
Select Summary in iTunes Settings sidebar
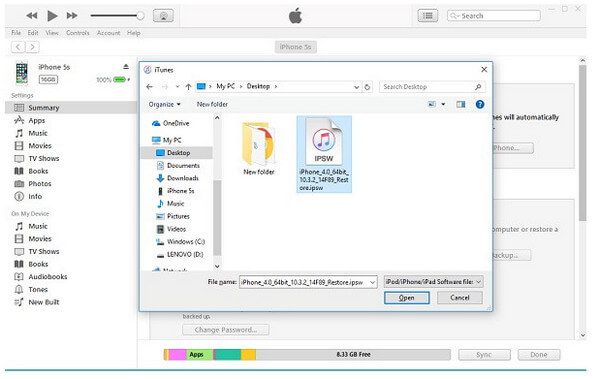(71, 108)
